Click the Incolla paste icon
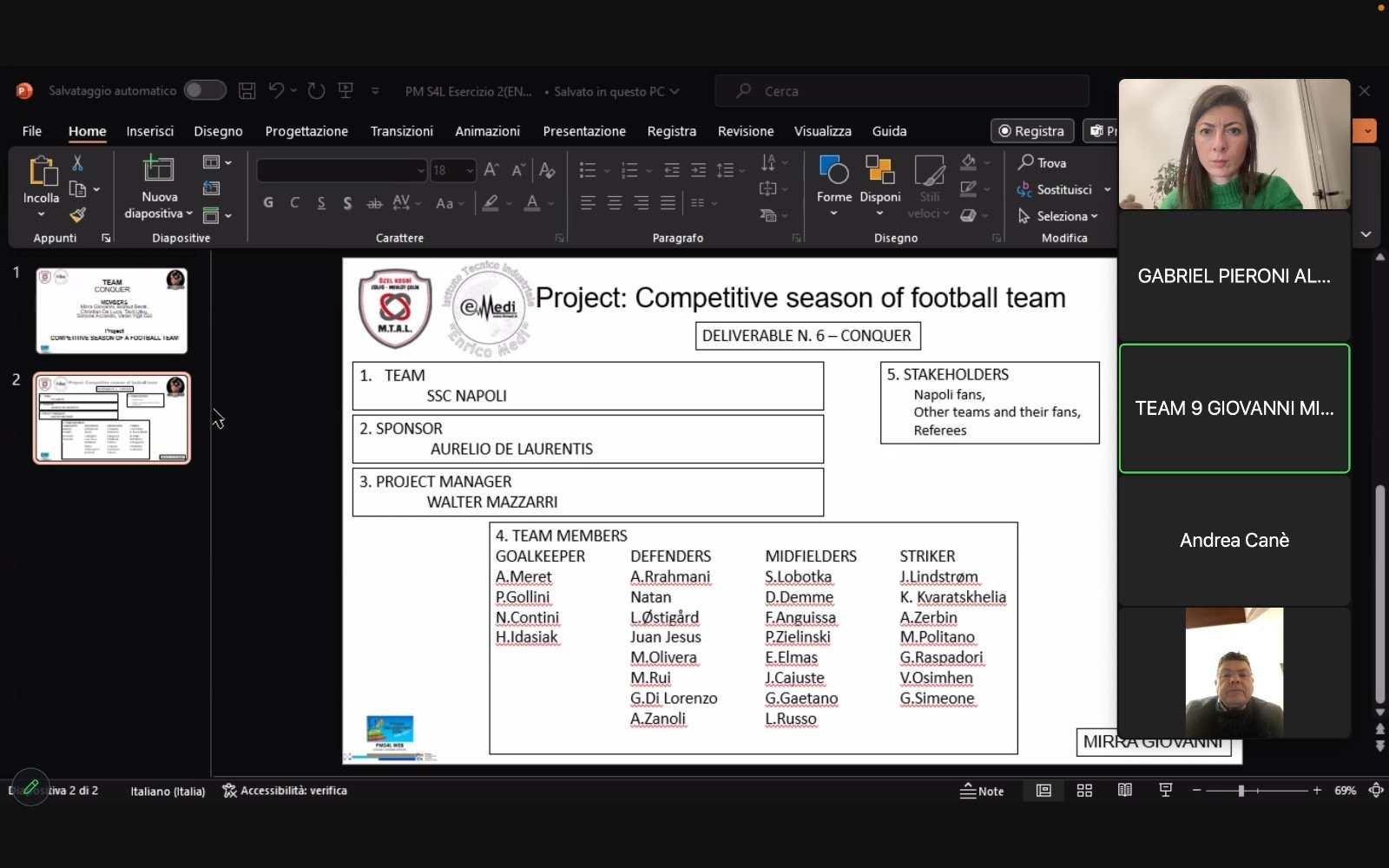 [42, 171]
